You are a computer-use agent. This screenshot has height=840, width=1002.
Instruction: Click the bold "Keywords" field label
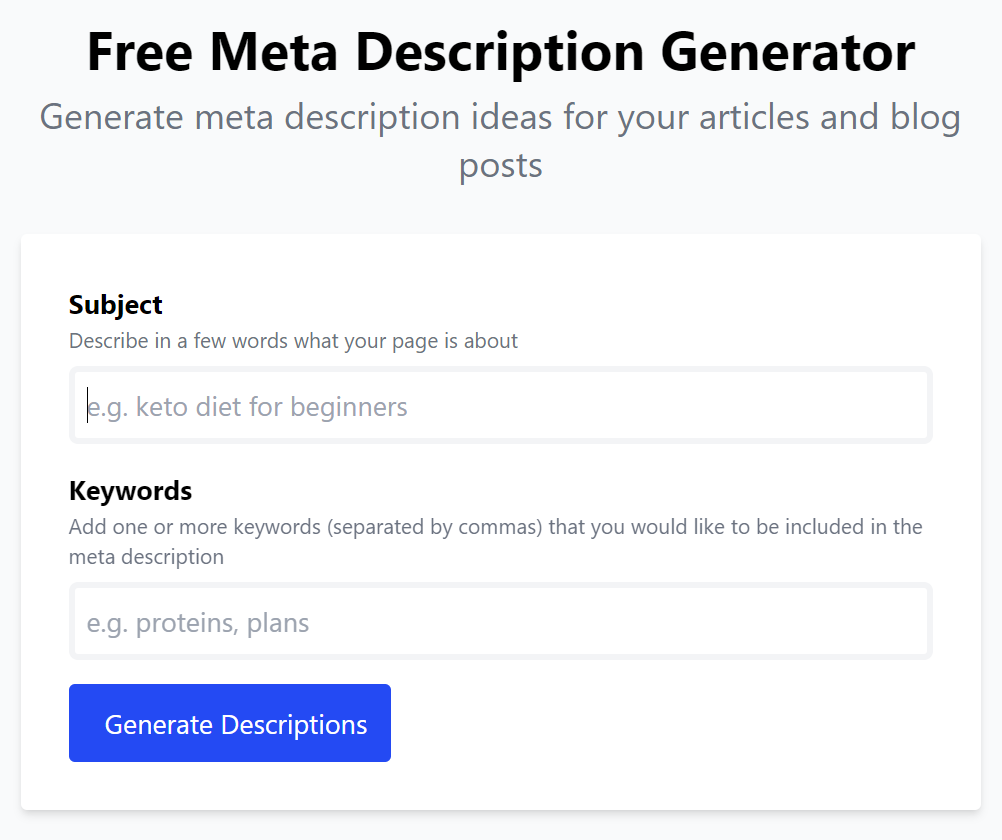pyautogui.click(x=130, y=491)
